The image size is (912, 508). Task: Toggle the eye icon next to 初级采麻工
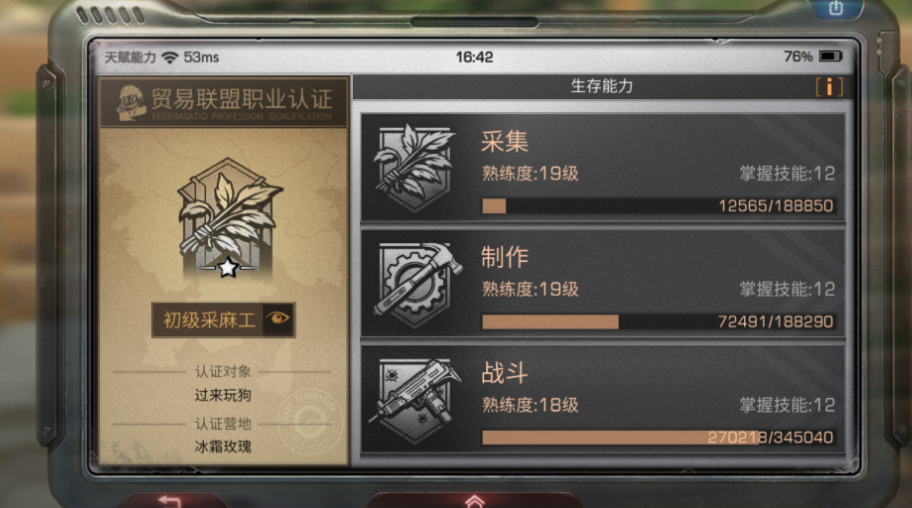point(278,319)
